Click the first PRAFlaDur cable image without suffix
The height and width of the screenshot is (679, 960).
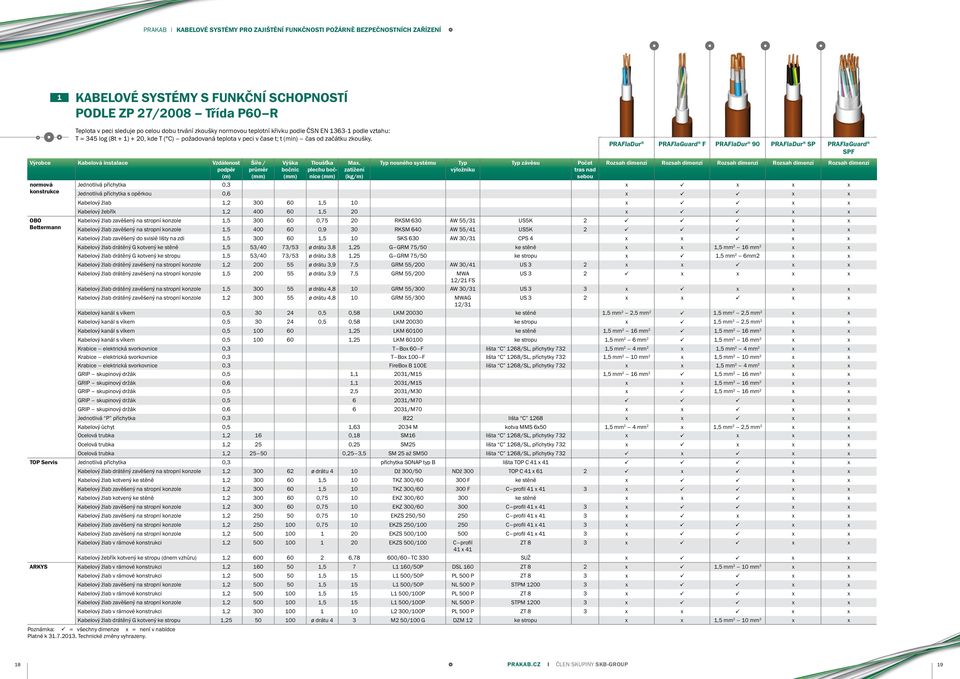pyautogui.click(x=626, y=96)
